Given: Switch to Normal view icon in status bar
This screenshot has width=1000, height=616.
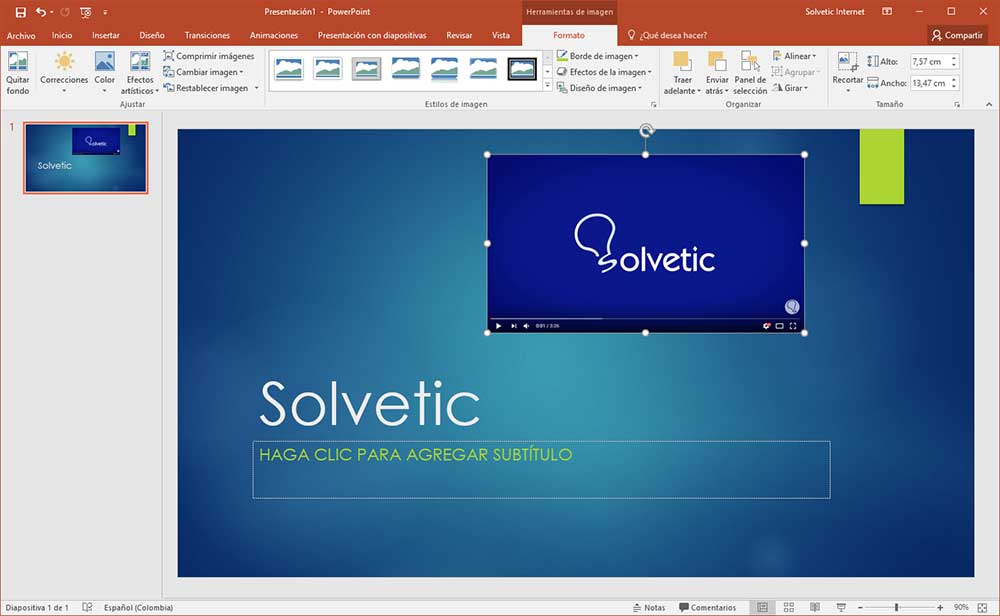Looking at the screenshot, I should coord(762,608).
